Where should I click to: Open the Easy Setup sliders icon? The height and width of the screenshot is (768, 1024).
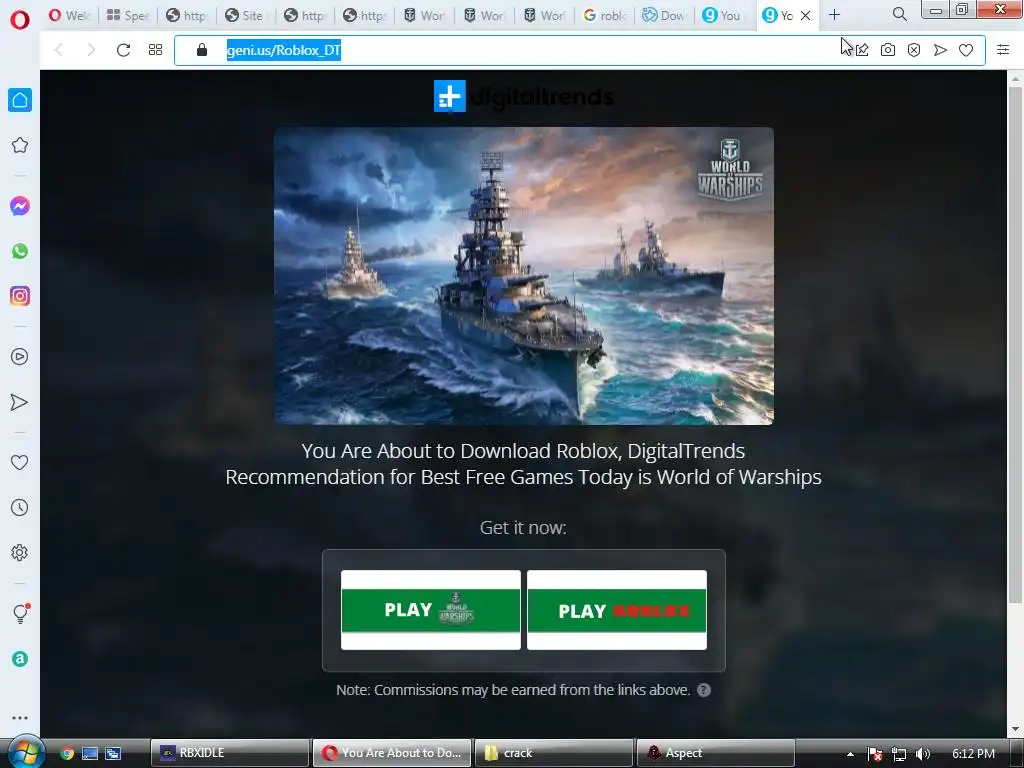(x=1003, y=50)
